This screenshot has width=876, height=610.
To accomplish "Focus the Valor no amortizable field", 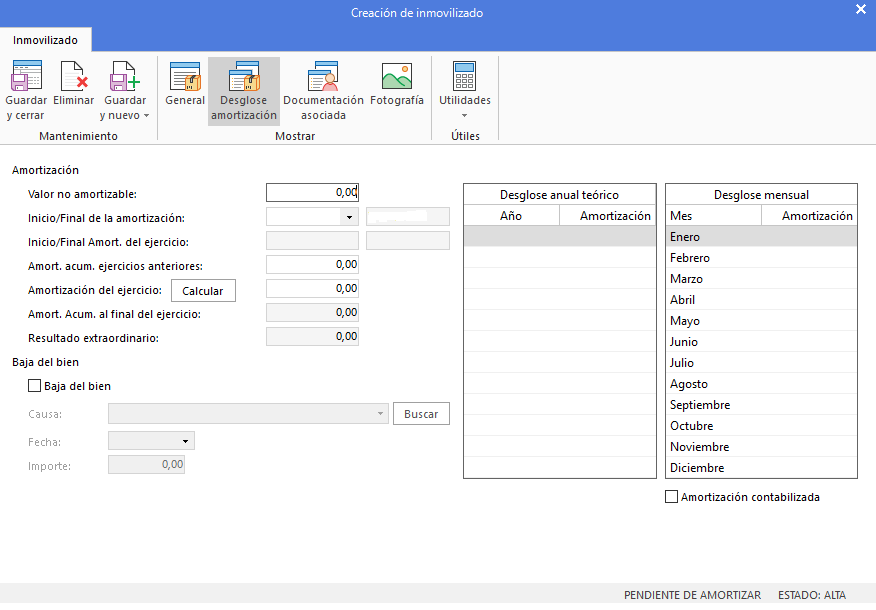I will pyautogui.click(x=312, y=193).
